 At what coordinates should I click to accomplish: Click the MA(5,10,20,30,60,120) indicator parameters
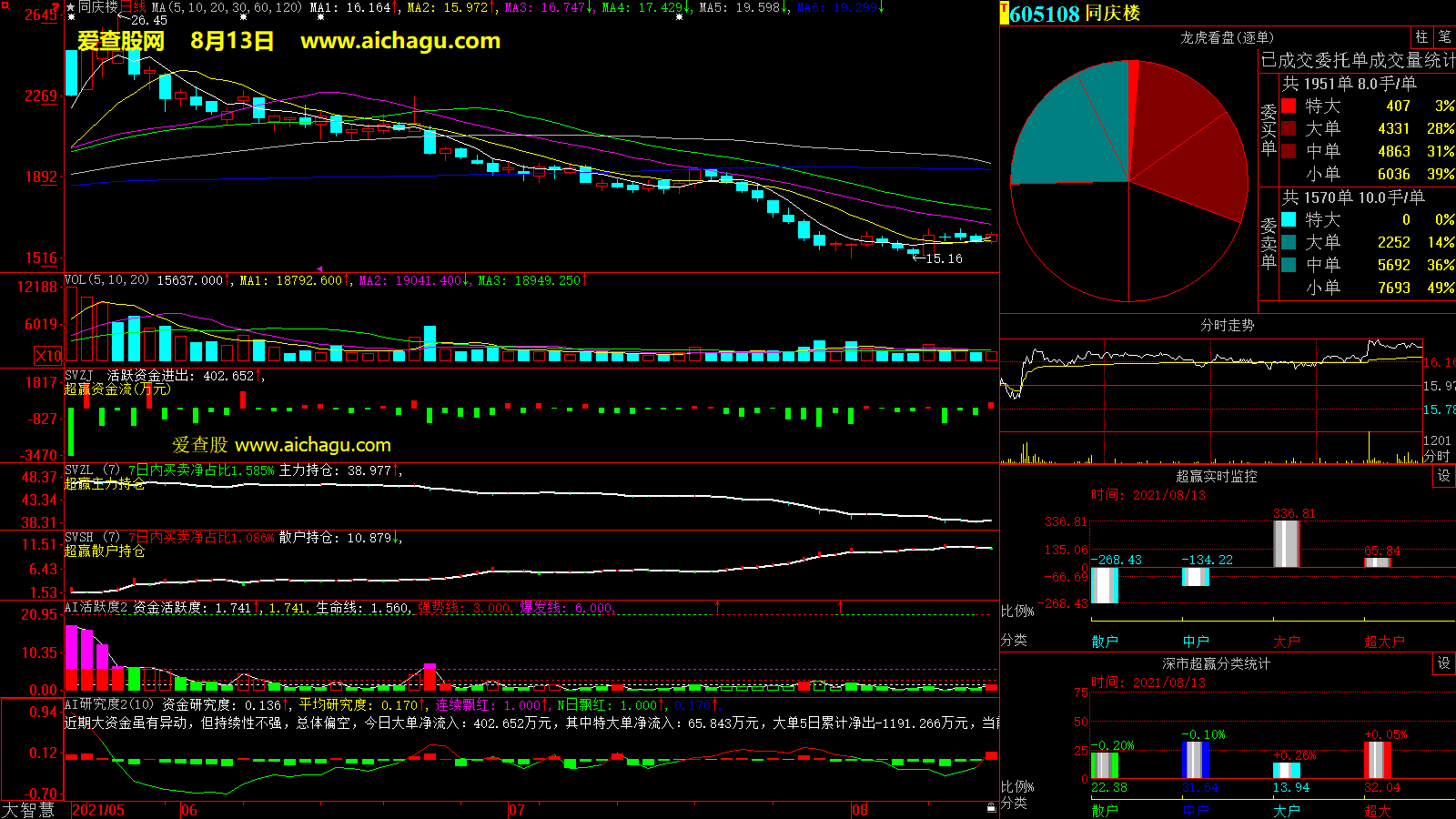click(227, 7)
